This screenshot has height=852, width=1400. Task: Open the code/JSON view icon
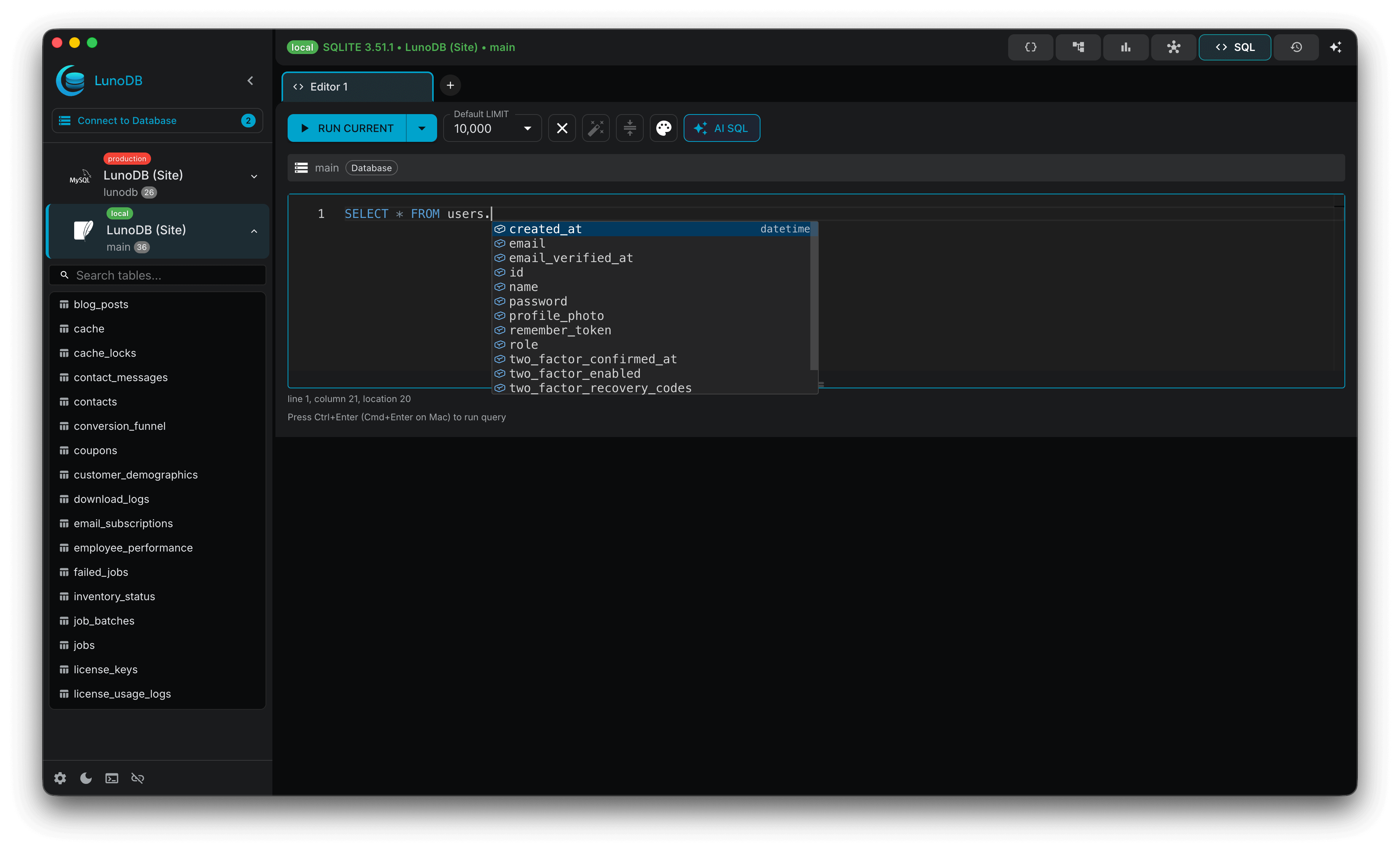point(1030,47)
